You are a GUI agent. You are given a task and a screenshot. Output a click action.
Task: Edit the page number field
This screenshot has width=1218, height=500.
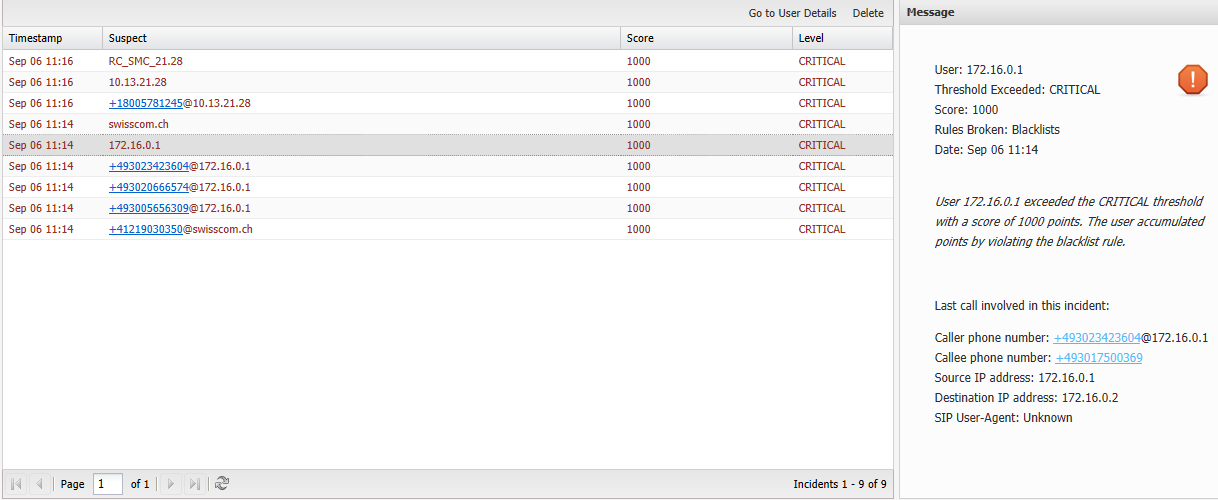pos(108,484)
